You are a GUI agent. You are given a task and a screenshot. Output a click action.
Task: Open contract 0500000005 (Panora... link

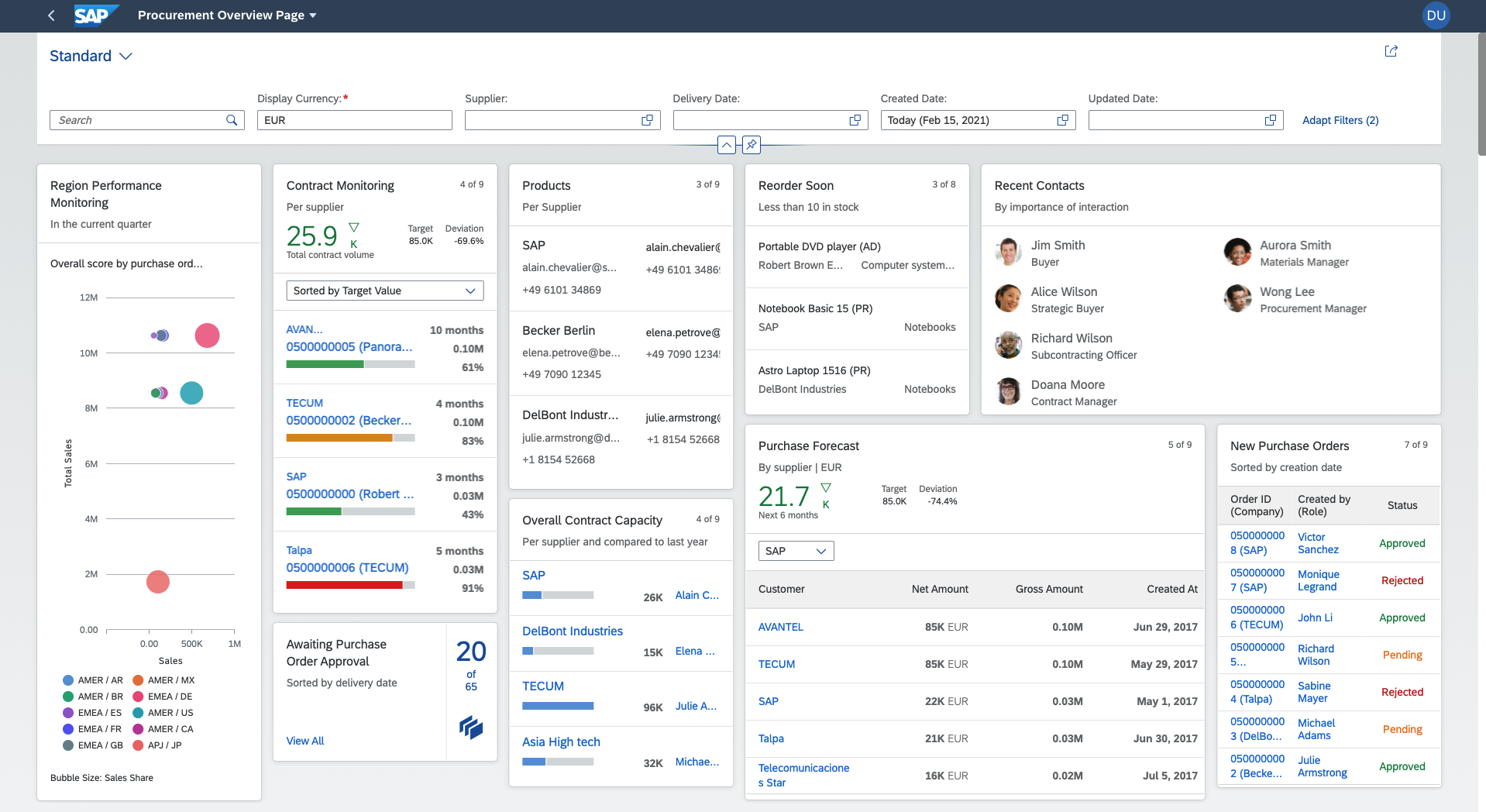click(x=349, y=347)
